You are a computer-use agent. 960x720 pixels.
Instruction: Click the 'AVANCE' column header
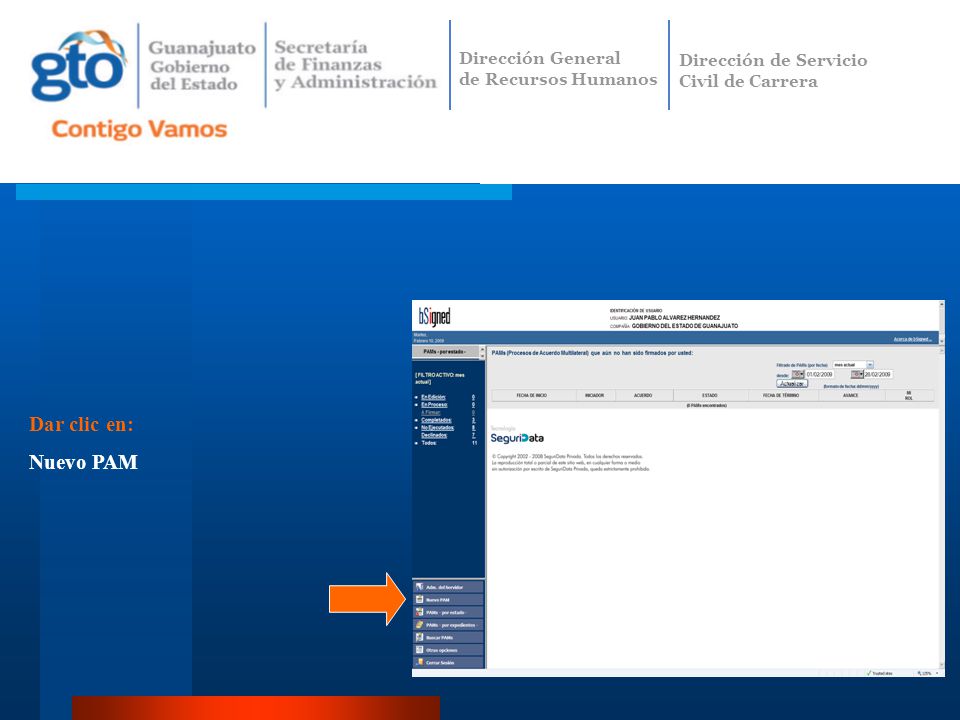coord(850,396)
